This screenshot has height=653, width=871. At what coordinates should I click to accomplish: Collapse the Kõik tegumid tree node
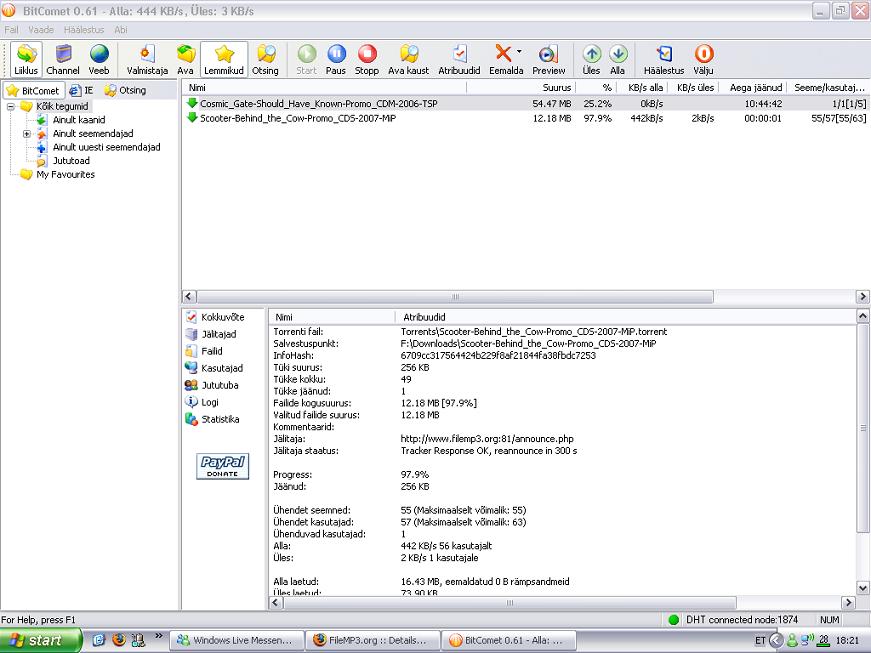click(11, 106)
